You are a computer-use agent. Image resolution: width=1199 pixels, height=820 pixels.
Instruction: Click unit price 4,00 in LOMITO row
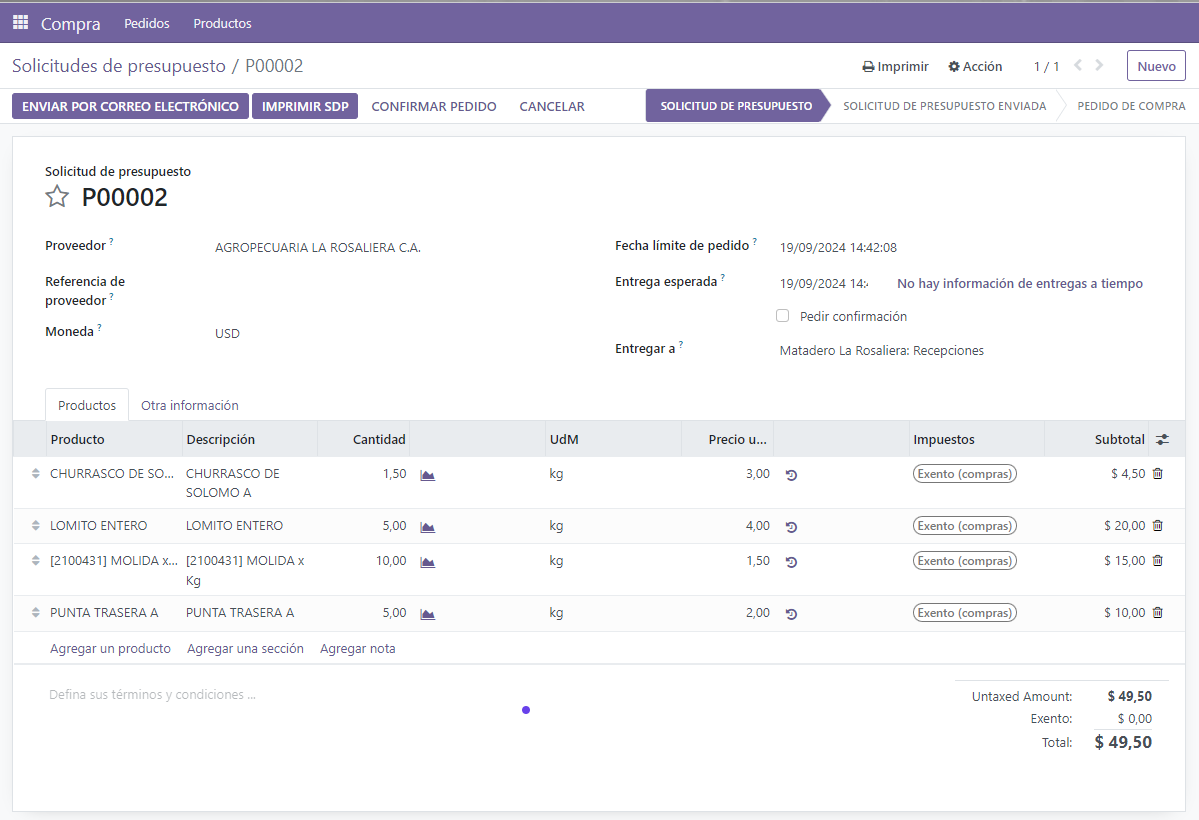pos(758,526)
